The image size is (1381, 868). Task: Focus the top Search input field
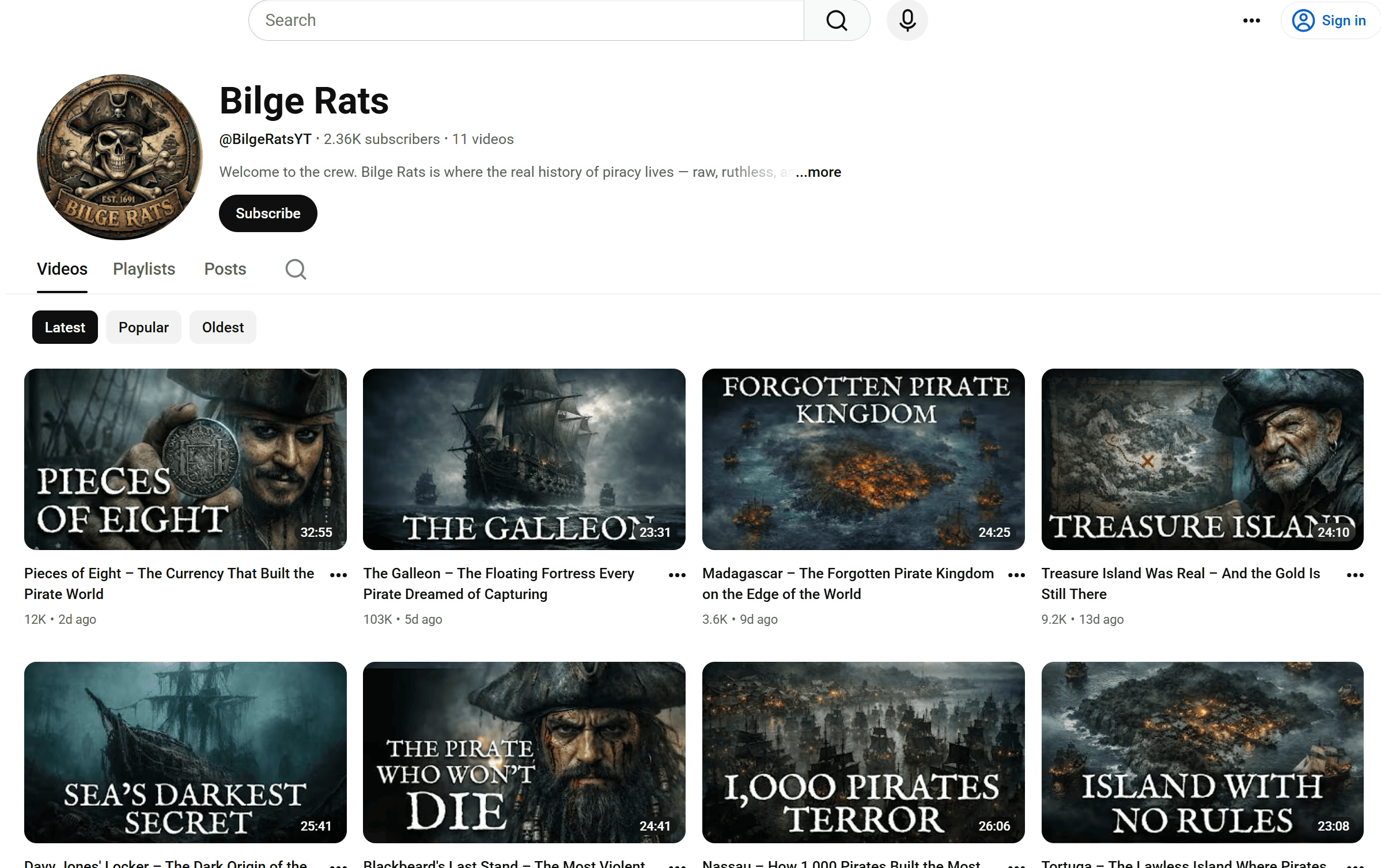coord(526,21)
